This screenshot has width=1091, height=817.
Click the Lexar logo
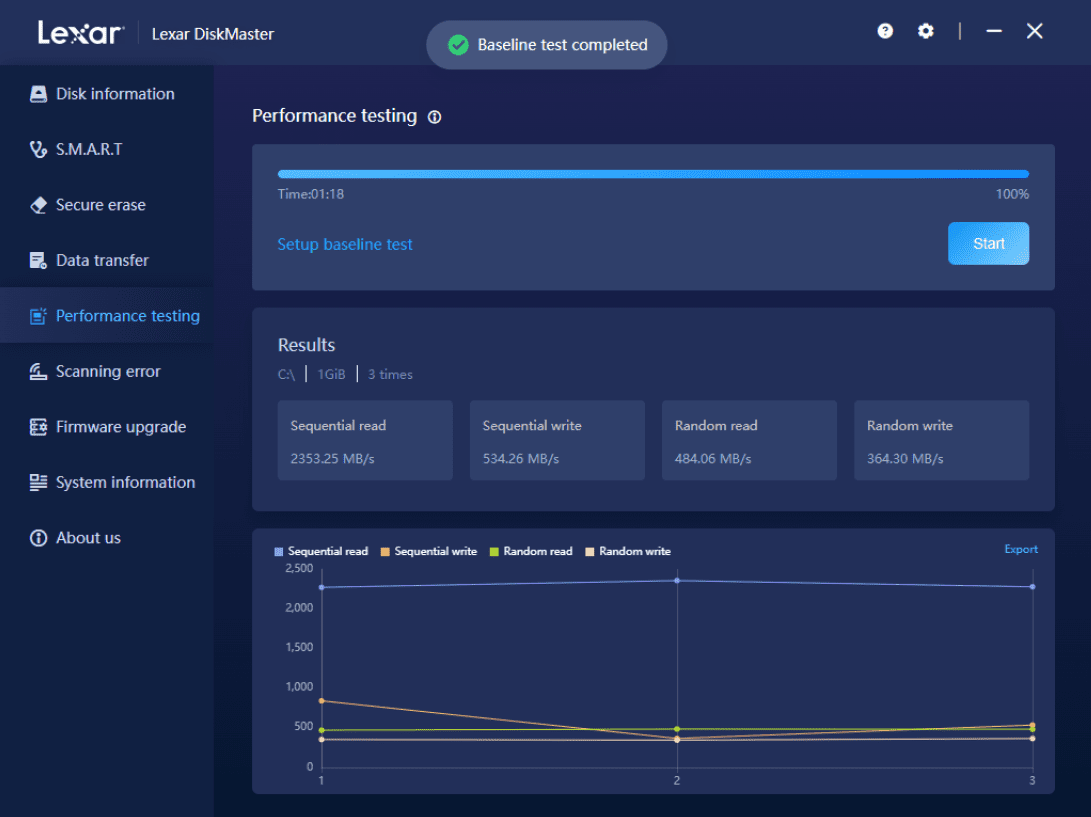[81, 33]
